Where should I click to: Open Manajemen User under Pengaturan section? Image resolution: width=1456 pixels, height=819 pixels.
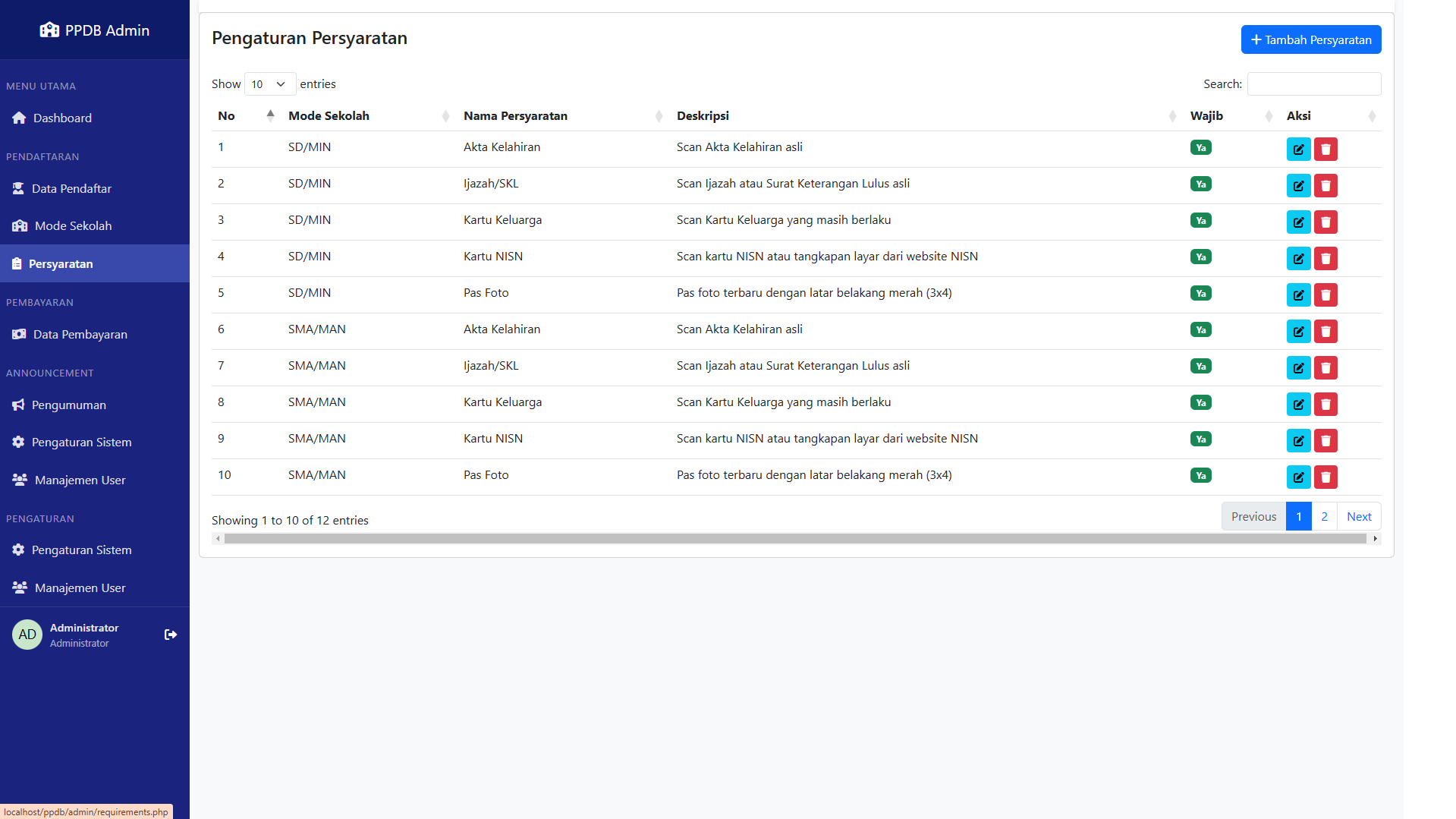95,588
